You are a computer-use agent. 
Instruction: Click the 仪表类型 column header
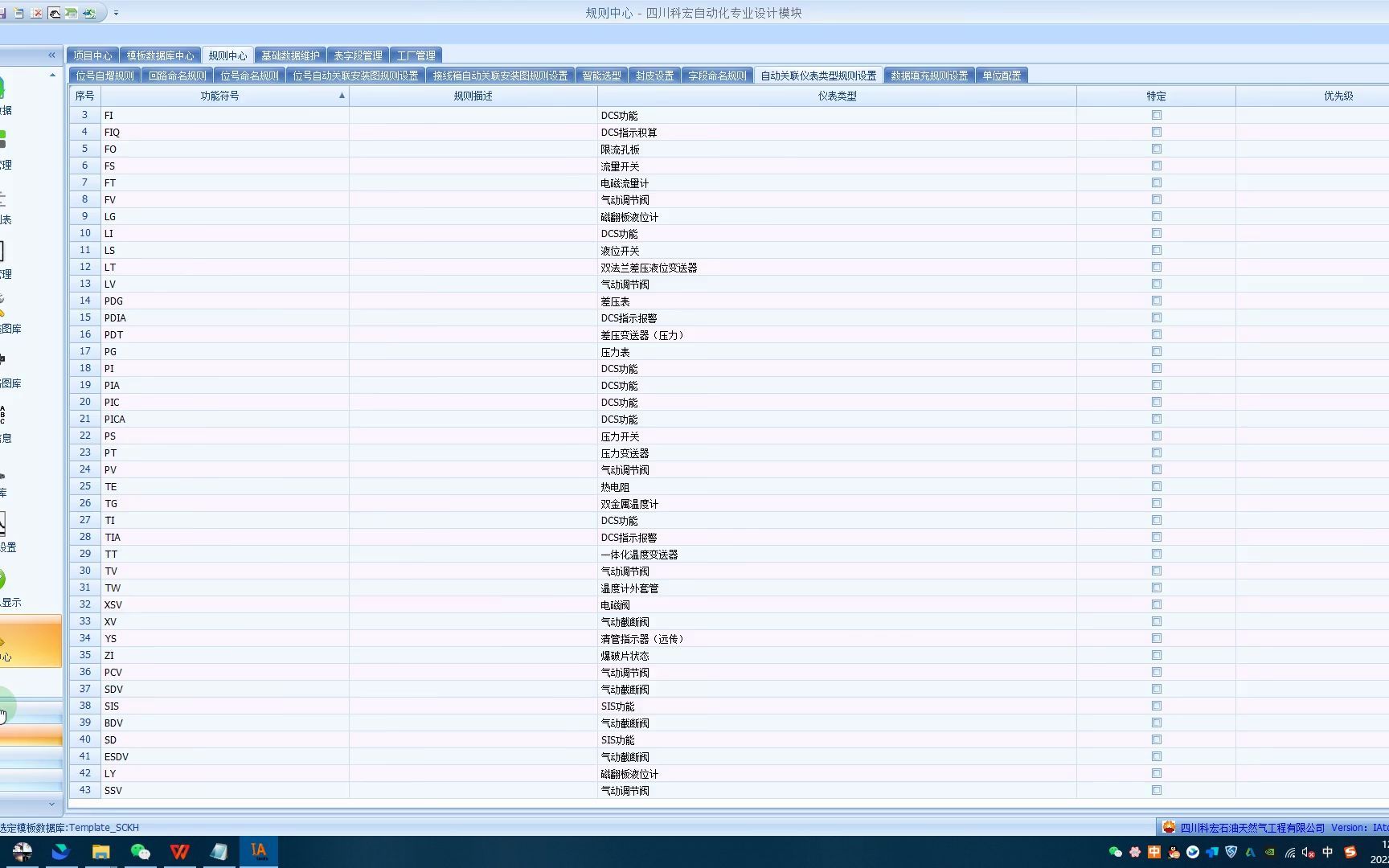(x=837, y=96)
